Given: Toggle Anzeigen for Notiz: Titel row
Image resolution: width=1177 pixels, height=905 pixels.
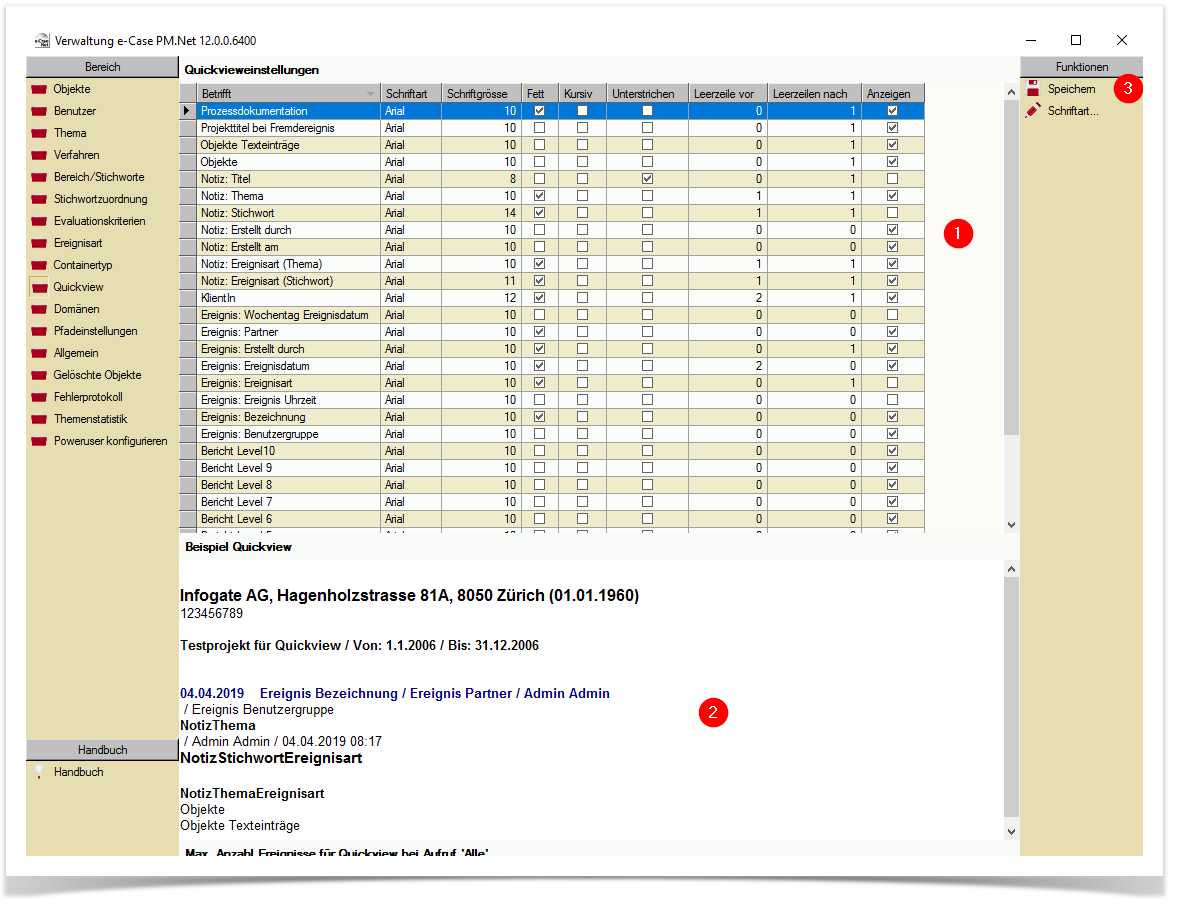Looking at the screenshot, I should click(x=892, y=179).
